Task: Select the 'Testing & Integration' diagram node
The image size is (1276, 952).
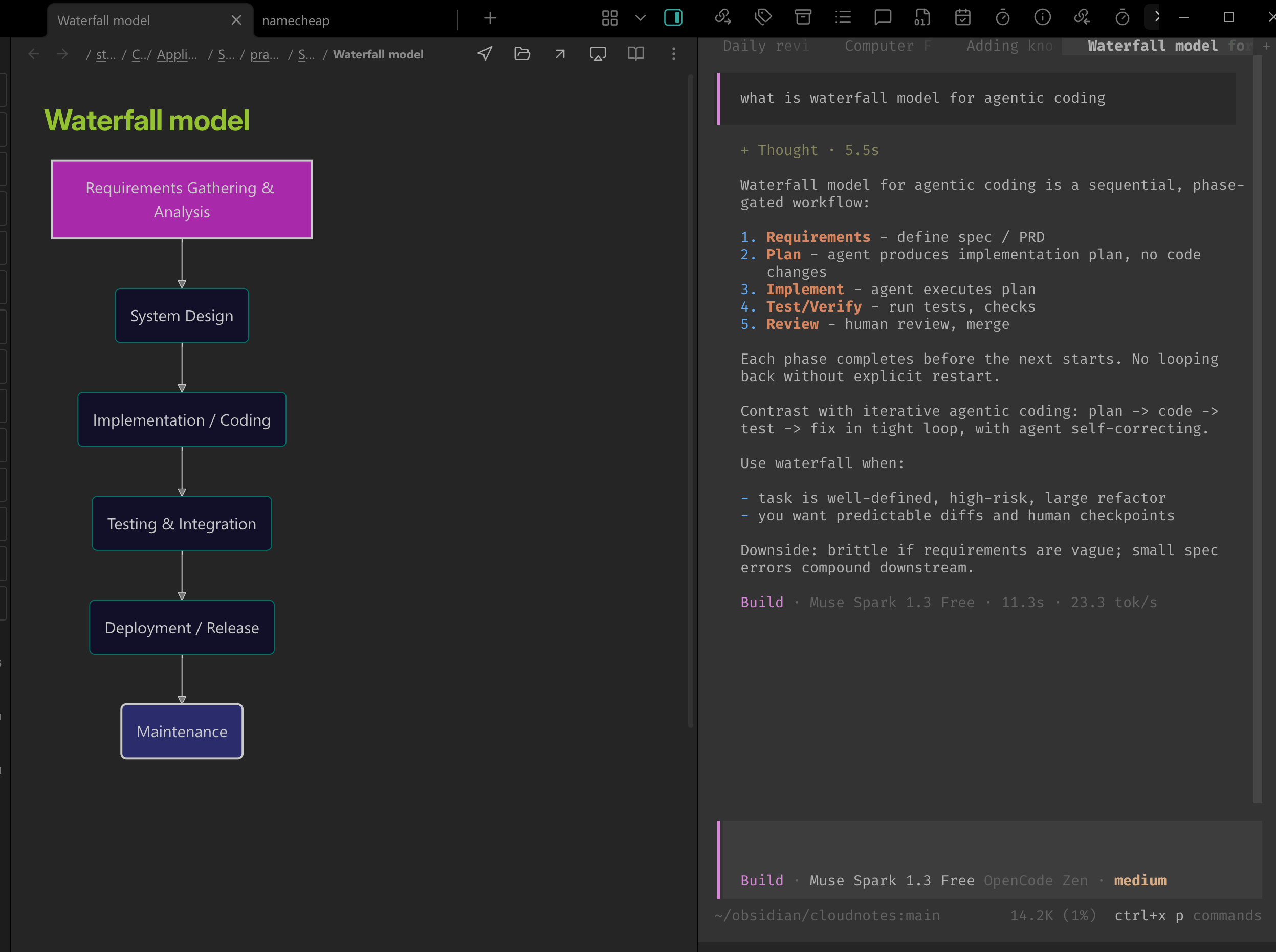Action: 182,523
